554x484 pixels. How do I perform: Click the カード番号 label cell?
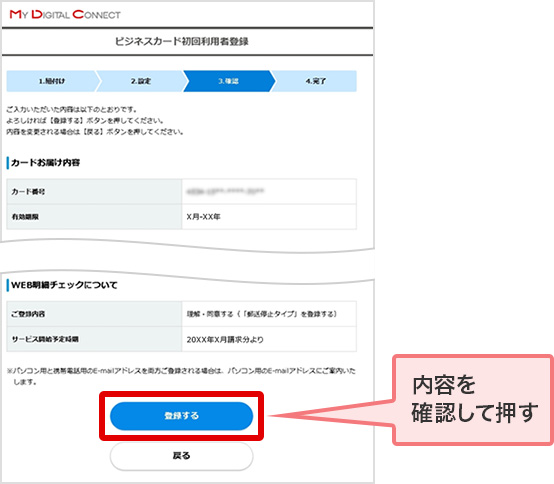(x=94, y=191)
